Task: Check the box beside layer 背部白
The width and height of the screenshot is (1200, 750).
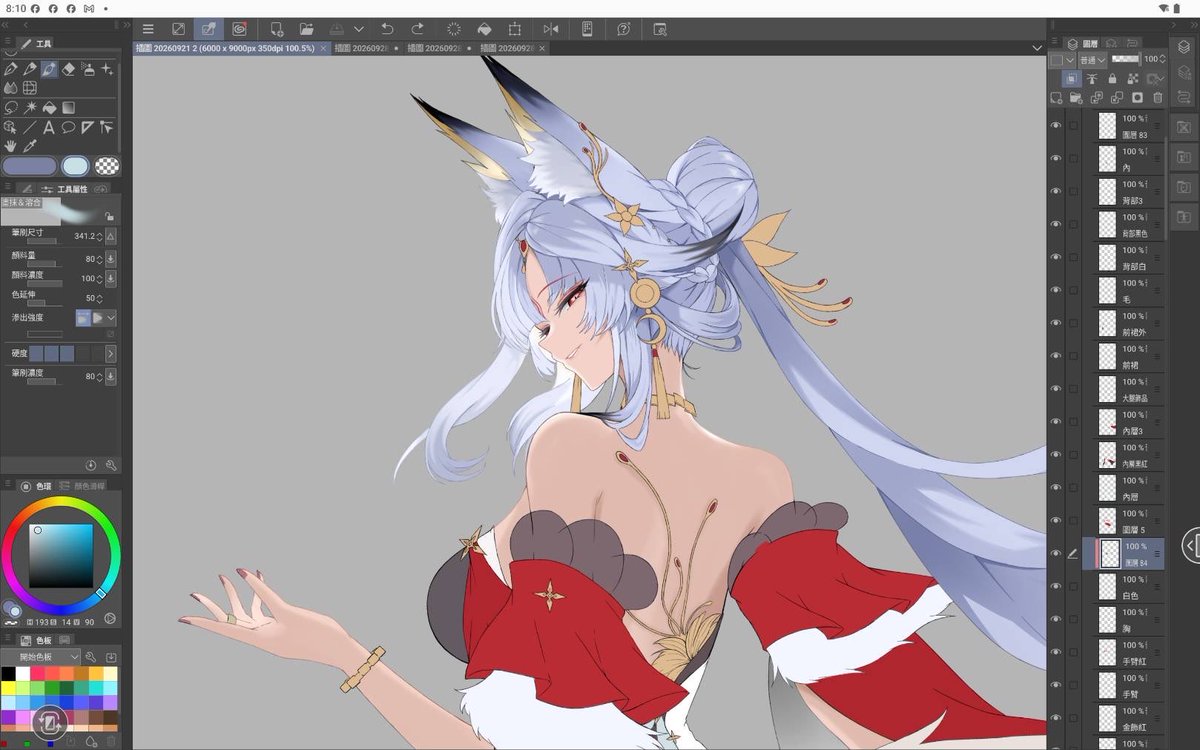Action: coord(1074,257)
